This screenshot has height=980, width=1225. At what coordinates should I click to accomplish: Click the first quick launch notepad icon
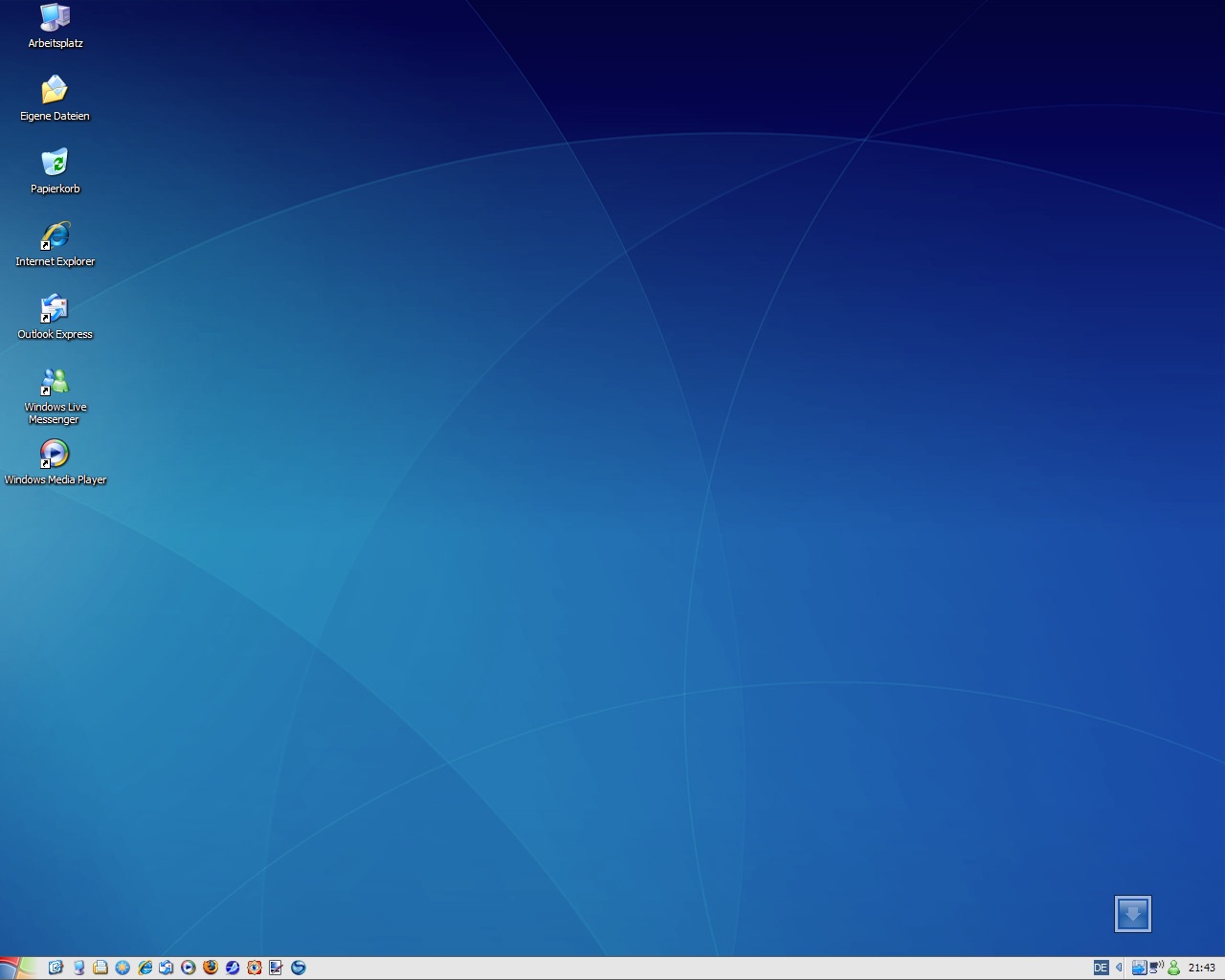click(x=56, y=968)
